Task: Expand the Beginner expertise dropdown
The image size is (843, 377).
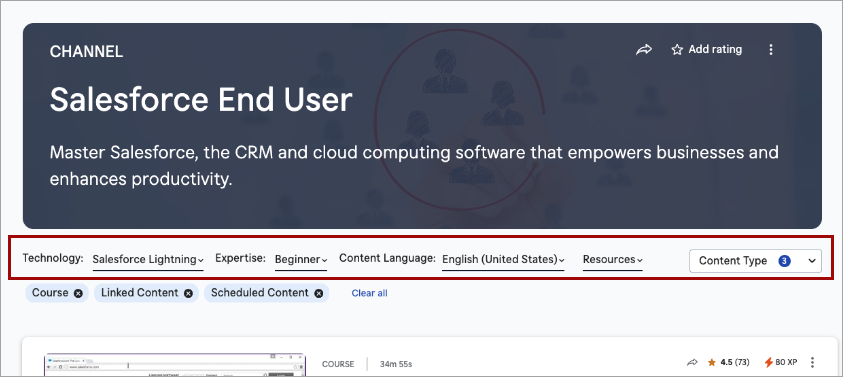Action: (x=301, y=260)
